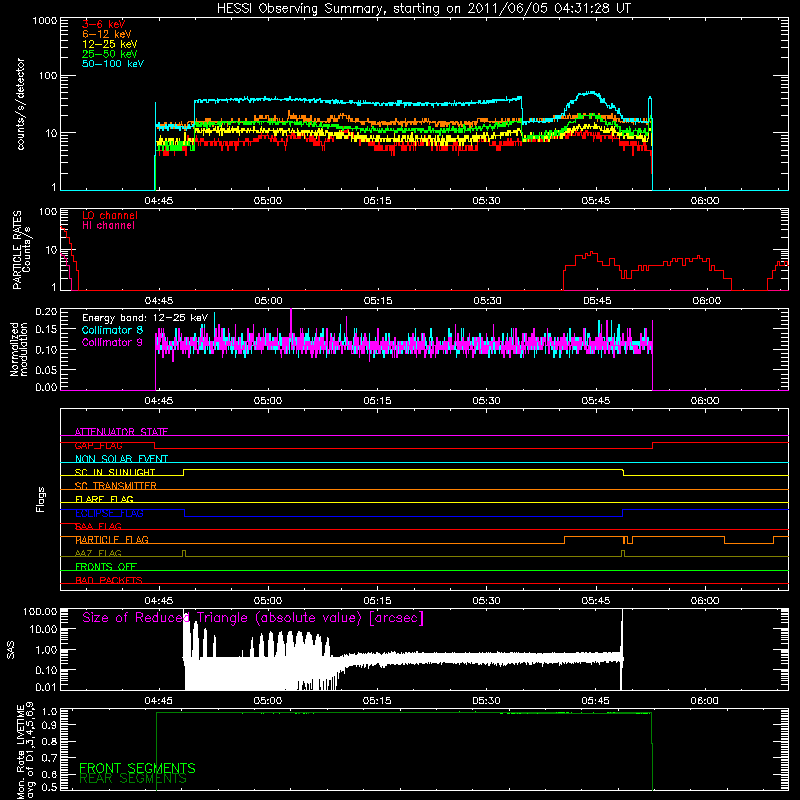
Task: Click the SC_IN_SUNLIGHT flag label
Action: click(x=115, y=472)
